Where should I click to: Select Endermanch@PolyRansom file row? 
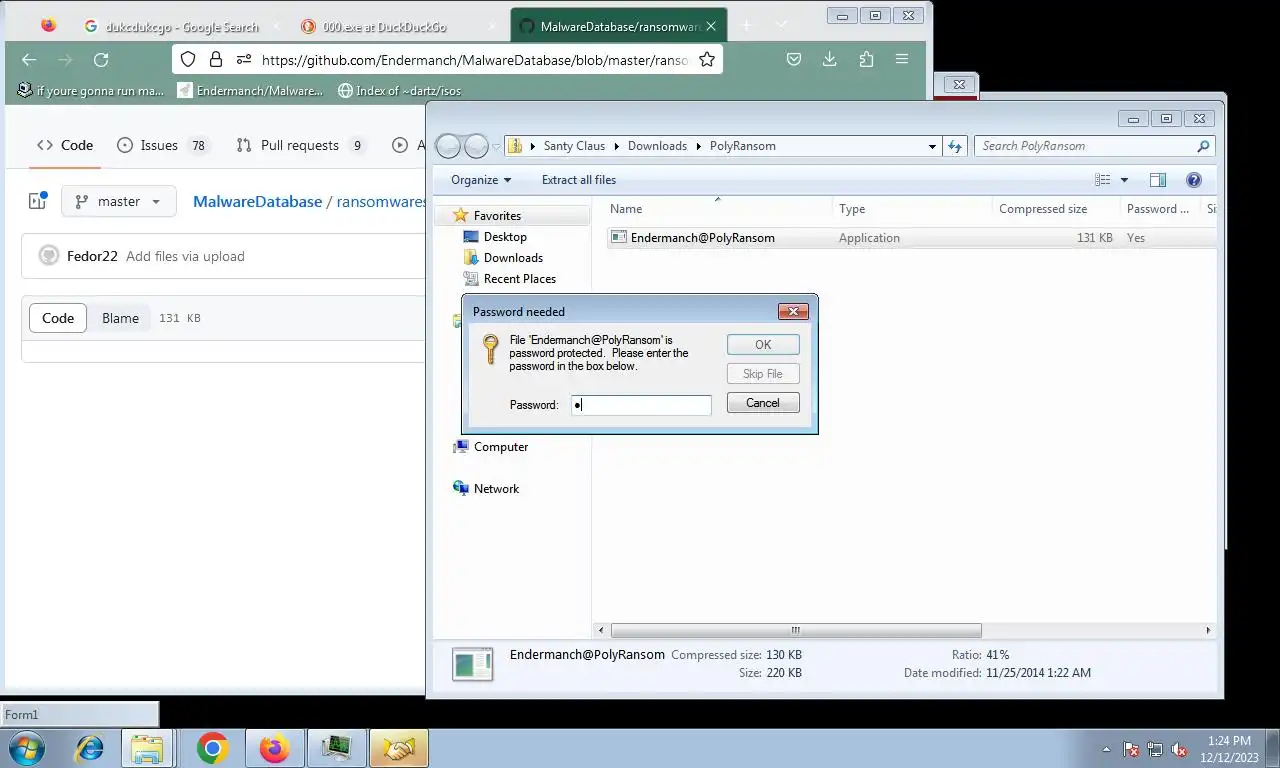(x=911, y=238)
